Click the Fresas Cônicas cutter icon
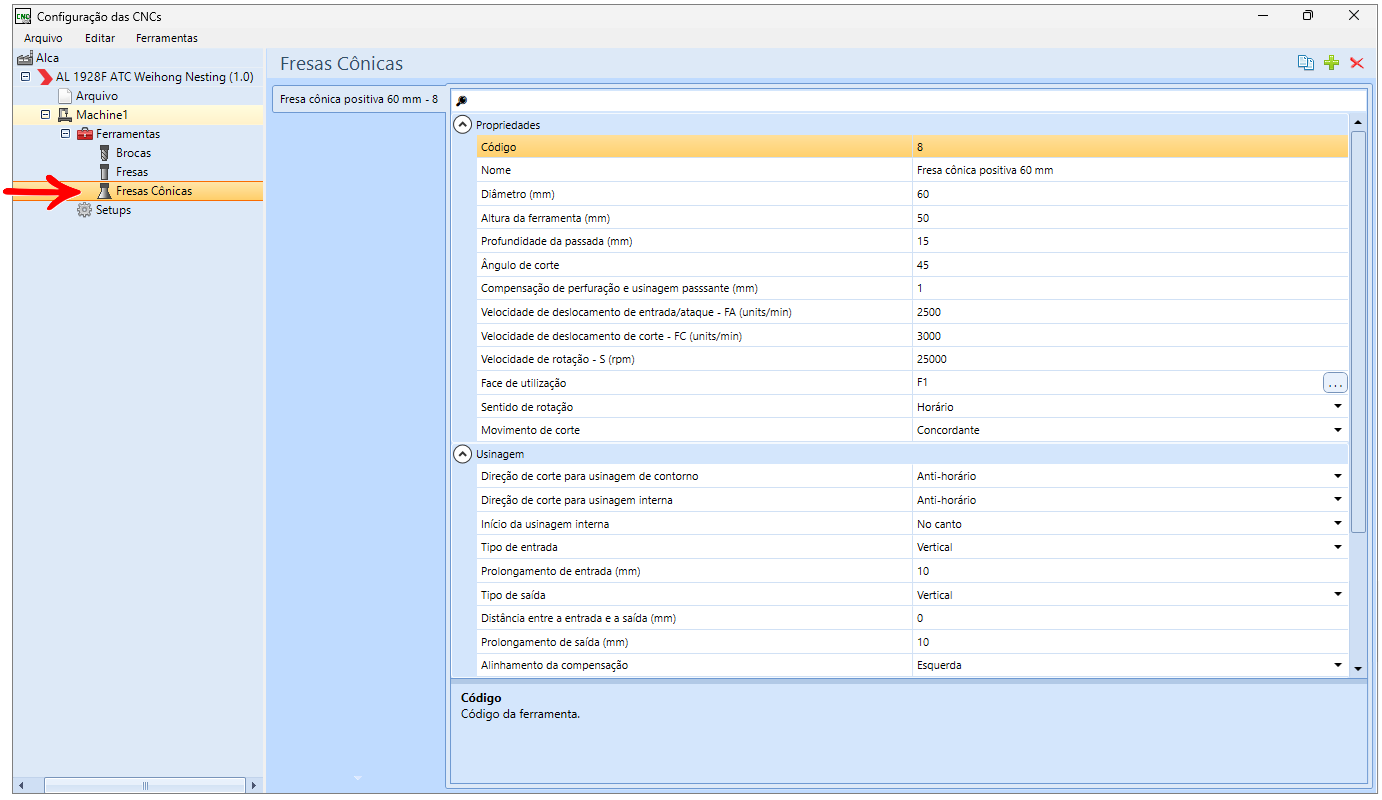This screenshot has width=1382, height=800. 104,191
